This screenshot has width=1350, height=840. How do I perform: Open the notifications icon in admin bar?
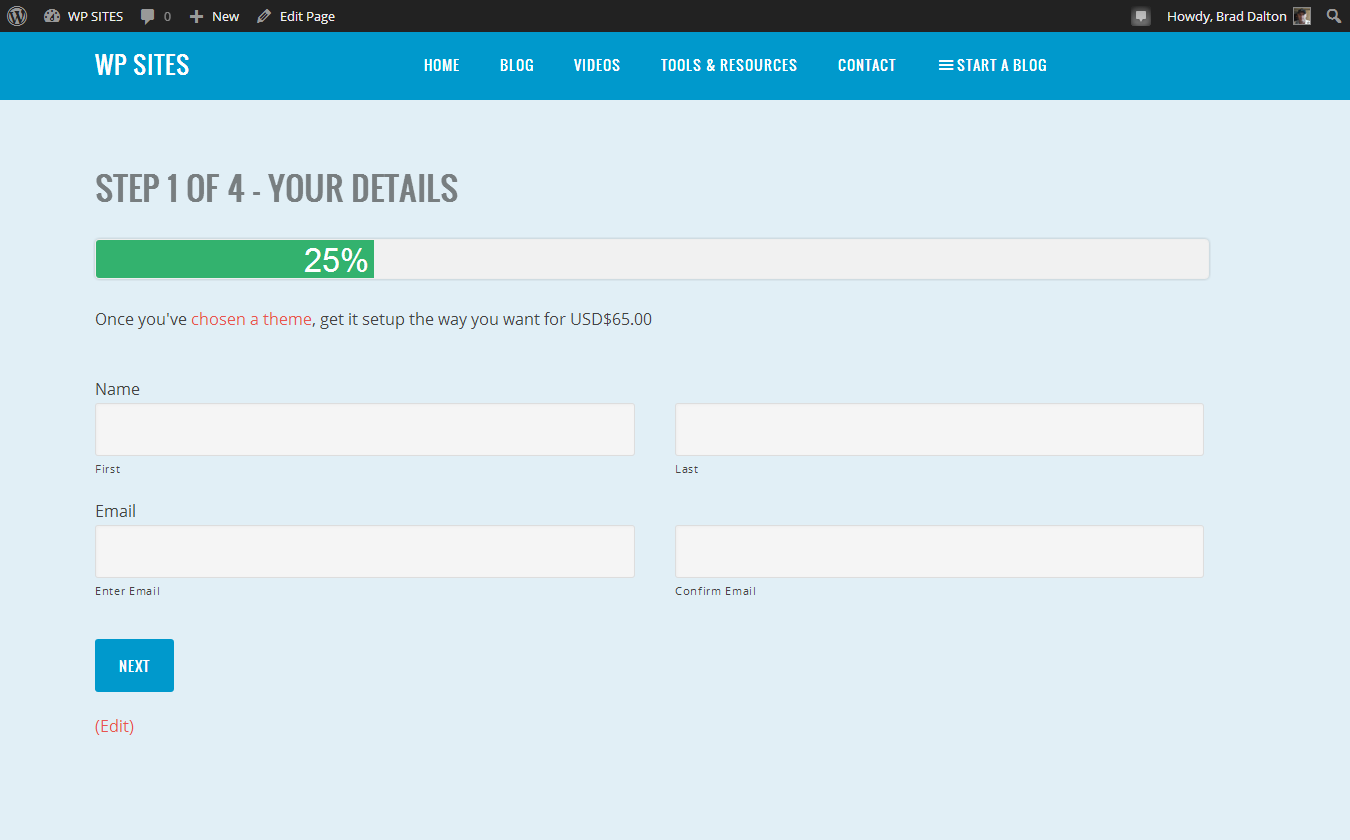[x=1141, y=16]
